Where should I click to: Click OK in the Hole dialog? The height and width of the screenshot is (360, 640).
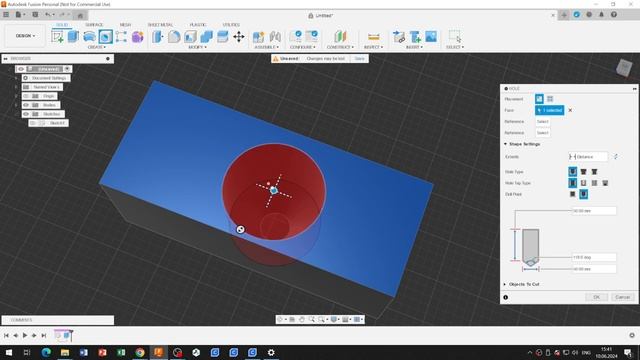click(596, 297)
